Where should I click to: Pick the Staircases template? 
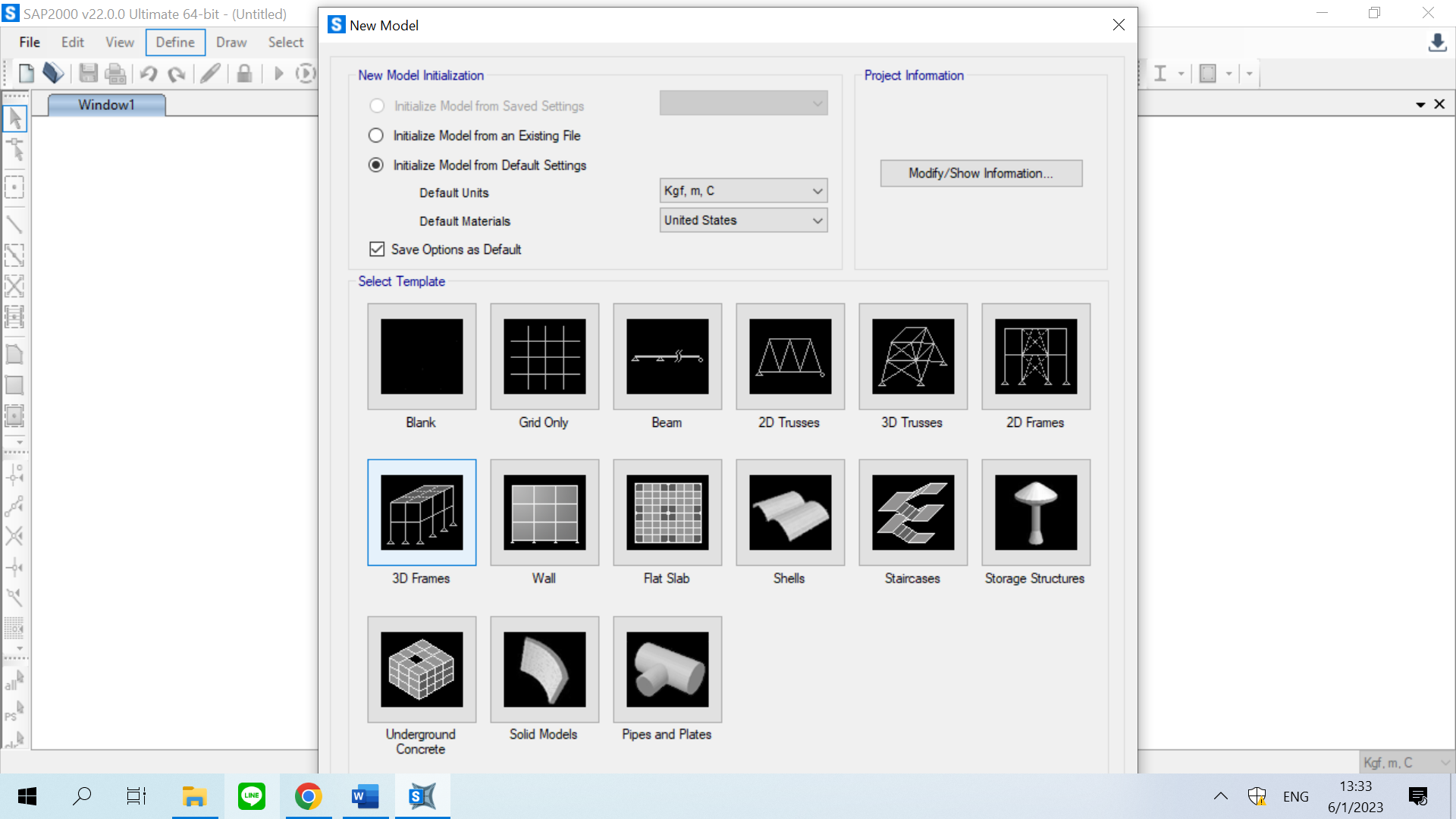[x=913, y=513]
